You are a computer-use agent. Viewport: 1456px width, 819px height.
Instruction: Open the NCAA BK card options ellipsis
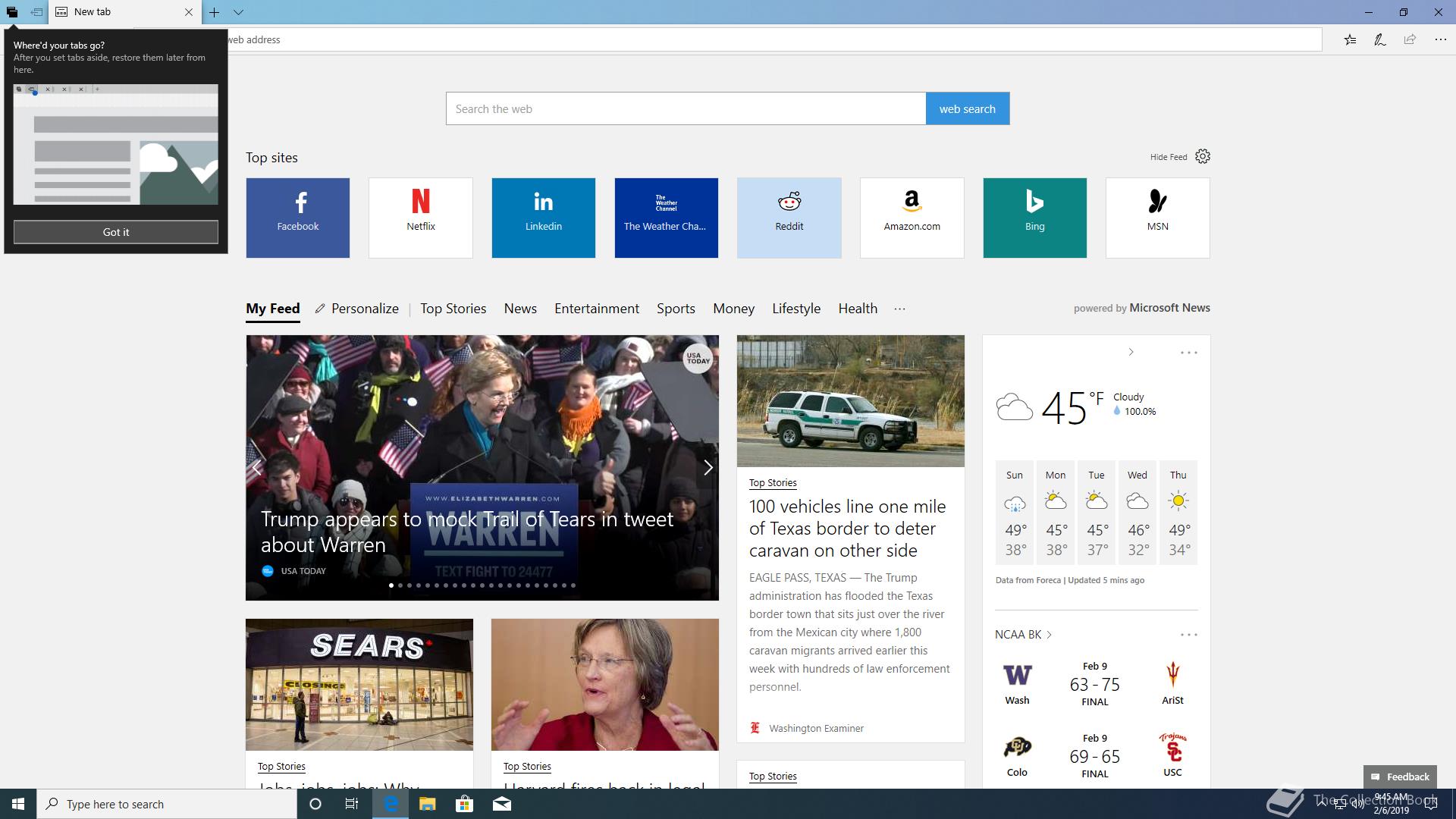click(1188, 635)
